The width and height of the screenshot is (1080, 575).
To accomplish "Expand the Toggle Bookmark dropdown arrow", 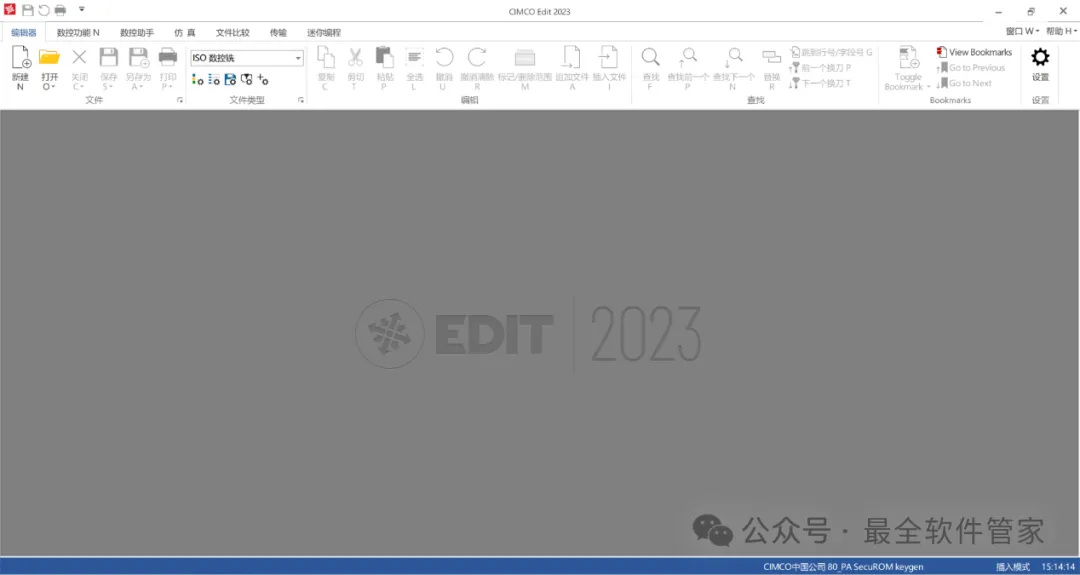I will [928, 87].
